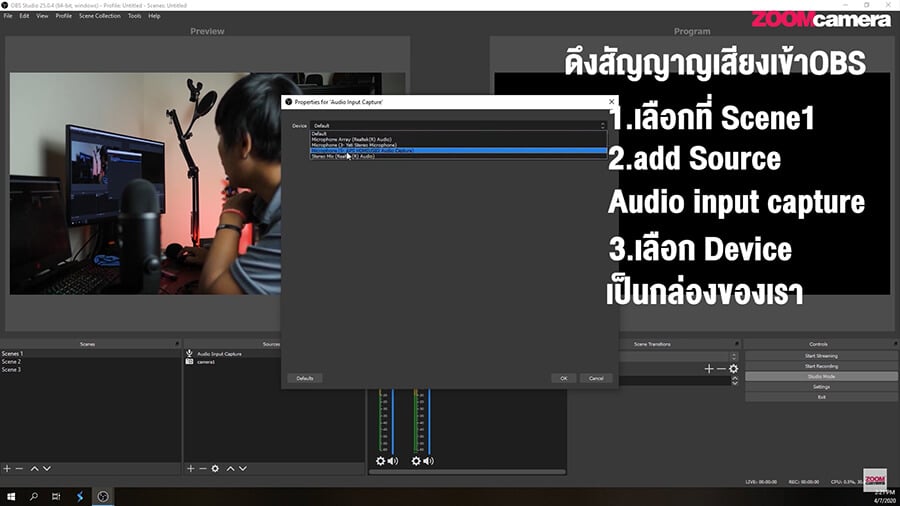Move the scene down in the Scenes panel
900x506 pixels.
click(x=47, y=469)
